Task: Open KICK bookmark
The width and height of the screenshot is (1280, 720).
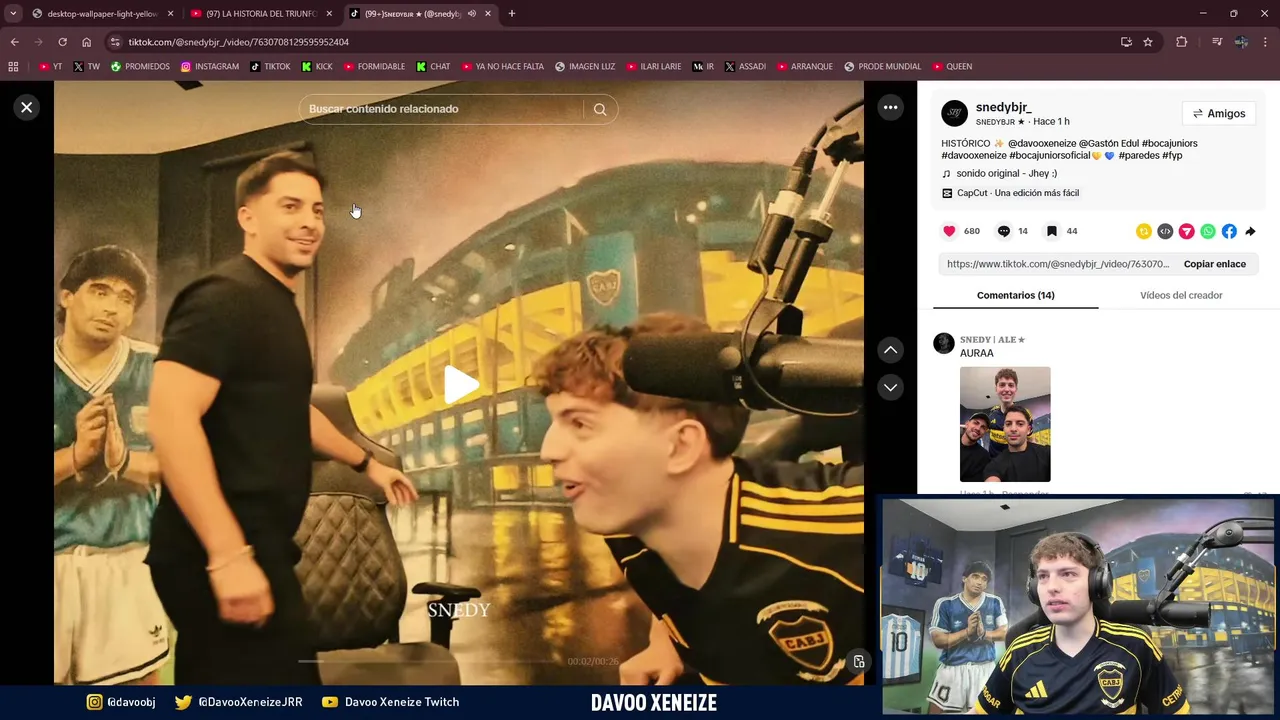Action: 317,67
